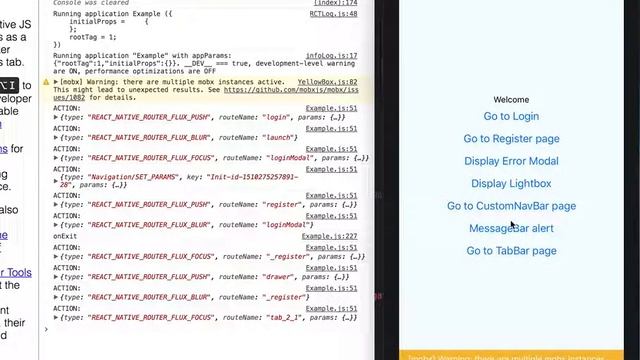Image resolution: width=640 pixels, height=360 pixels.
Task: Open Example.js:51 link above the PUSH drawer action
Action: [331, 268]
